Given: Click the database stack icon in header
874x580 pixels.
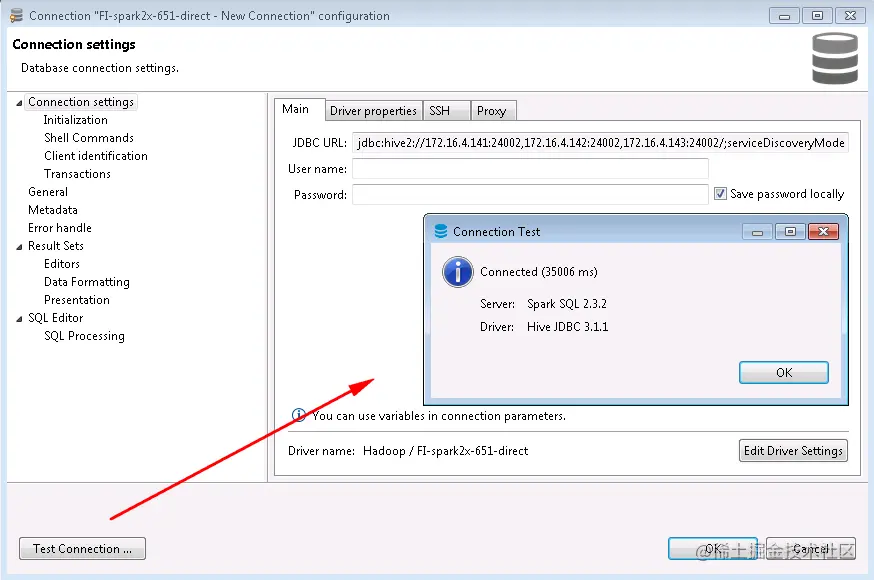Looking at the screenshot, I should (834, 59).
